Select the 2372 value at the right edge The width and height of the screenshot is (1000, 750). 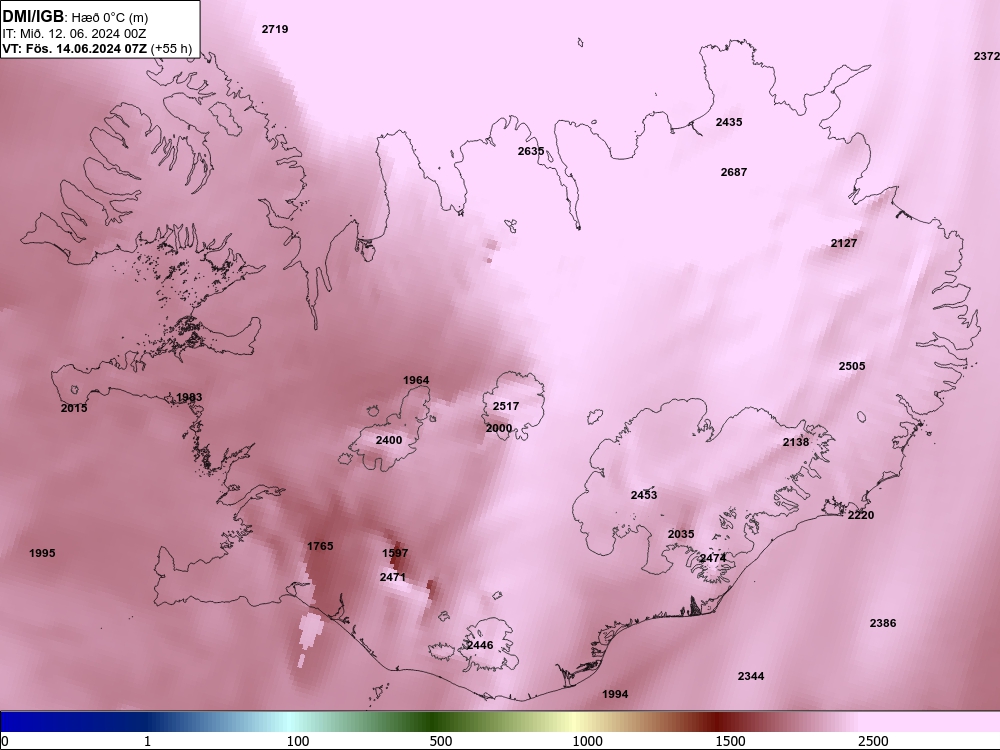987,56
